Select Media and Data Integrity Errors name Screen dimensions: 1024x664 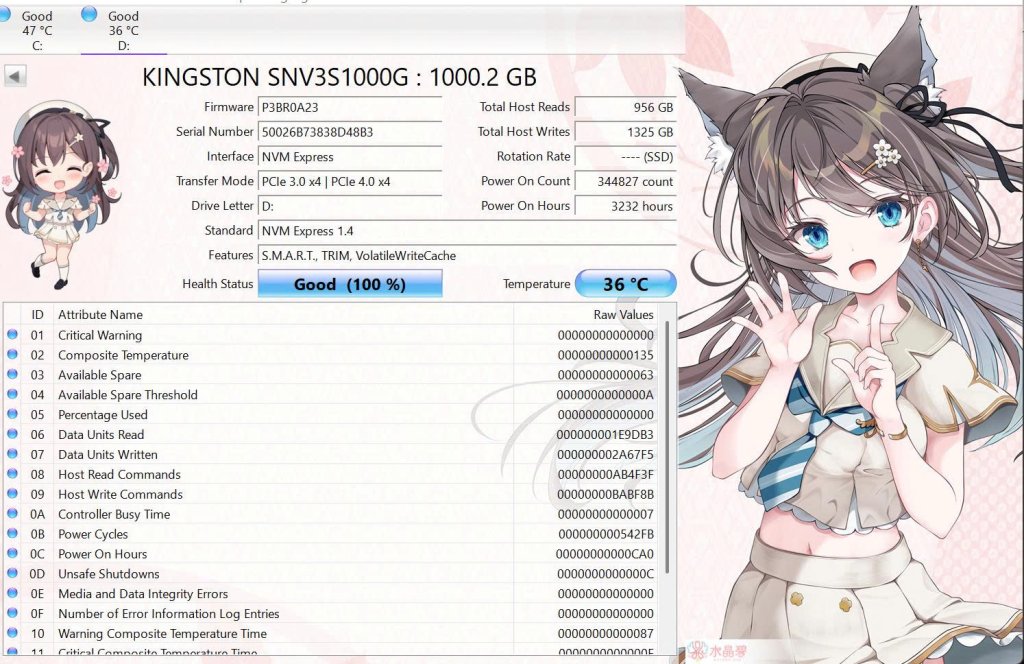(x=143, y=594)
